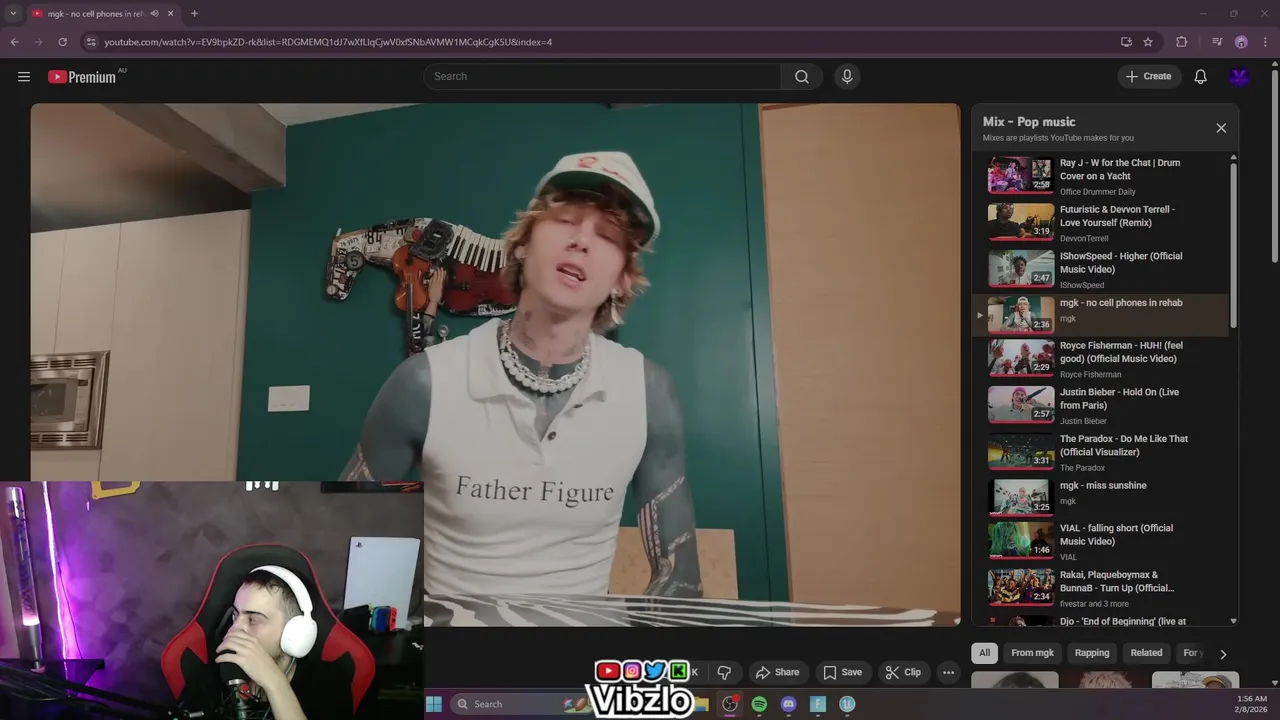Open IShowSpeed Higher thumbnail
Screen dimensions: 1280x720
pos(1021,268)
